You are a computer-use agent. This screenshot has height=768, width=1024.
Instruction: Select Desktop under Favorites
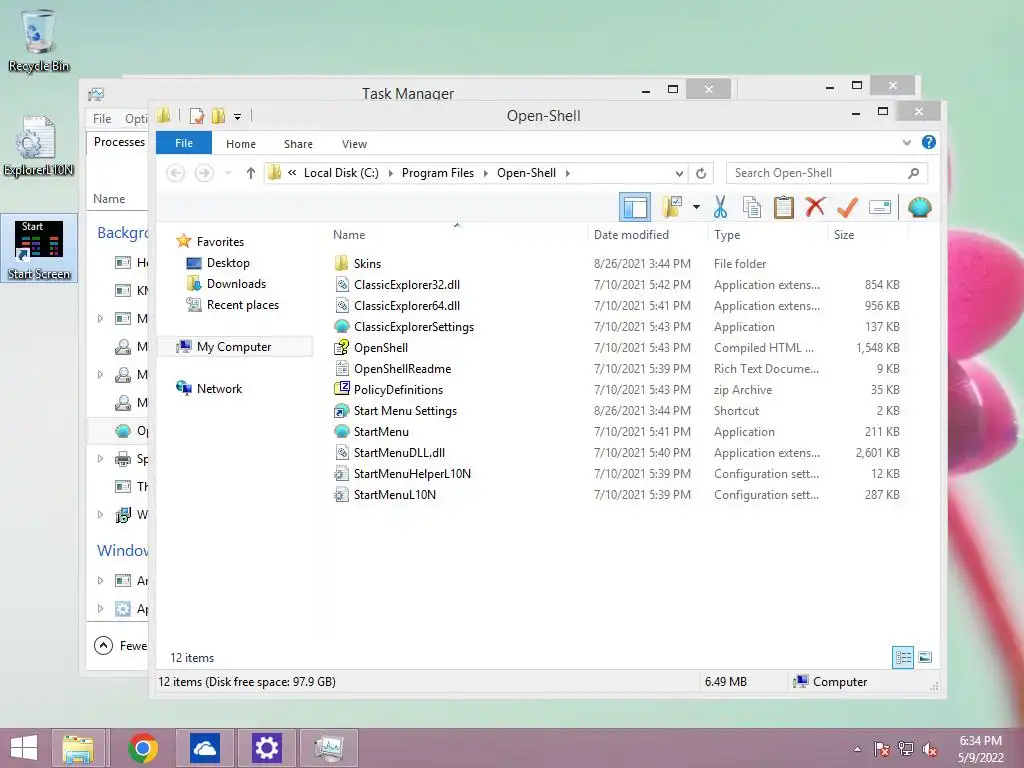pos(228,263)
